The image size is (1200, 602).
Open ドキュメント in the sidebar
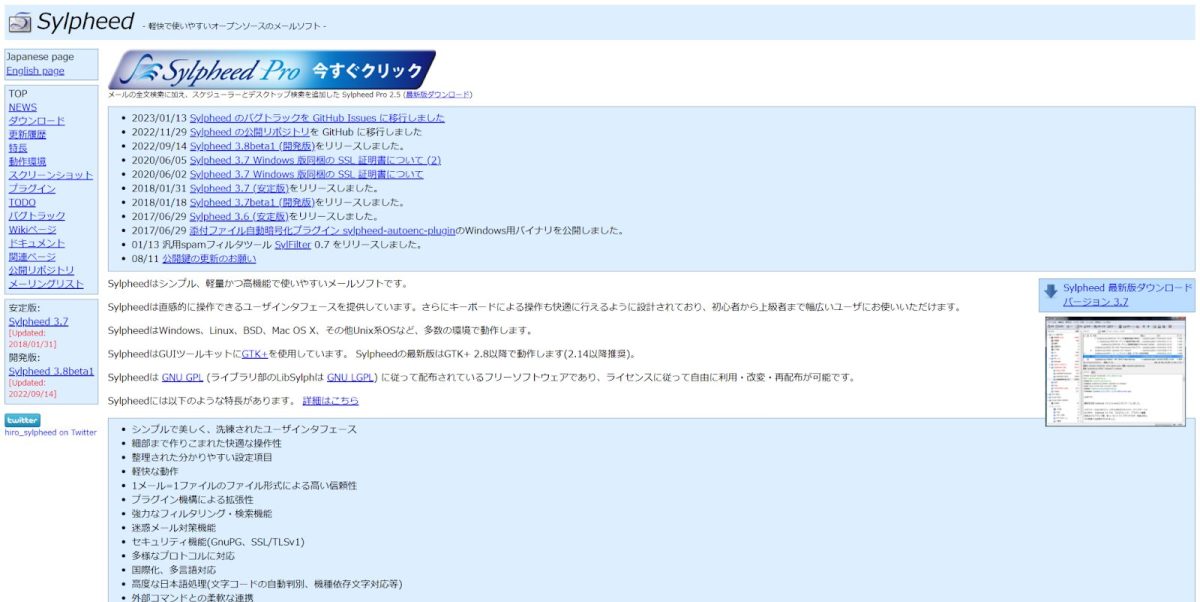pos(37,243)
